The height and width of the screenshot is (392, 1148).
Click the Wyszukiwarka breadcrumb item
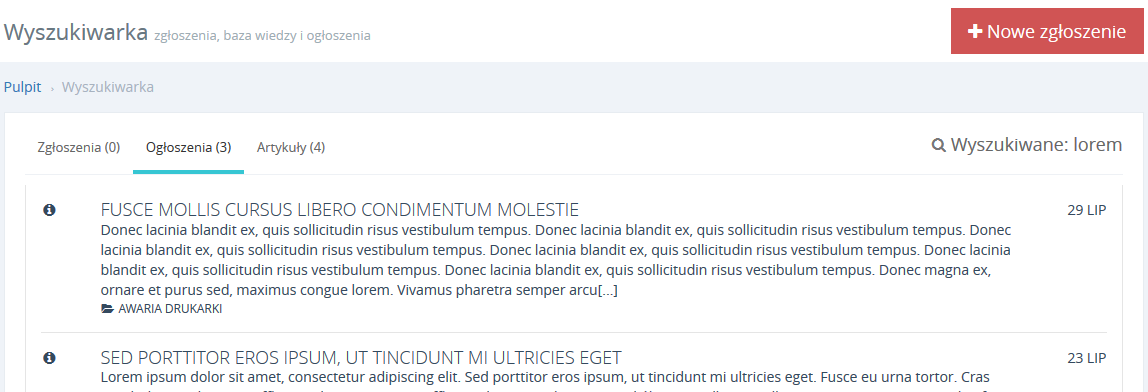[108, 87]
